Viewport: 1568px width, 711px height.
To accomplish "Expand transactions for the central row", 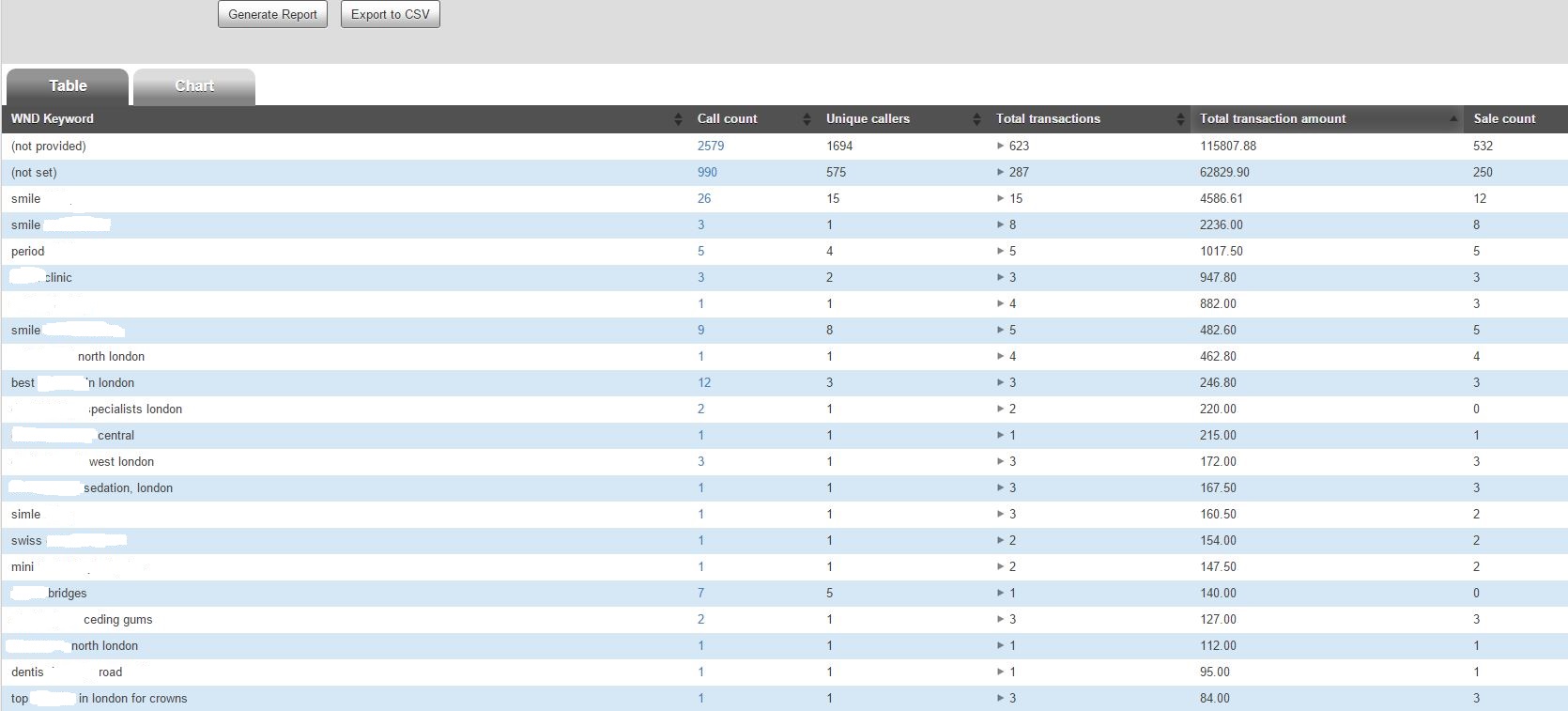I will pyautogui.click(x=1001, y=435).
